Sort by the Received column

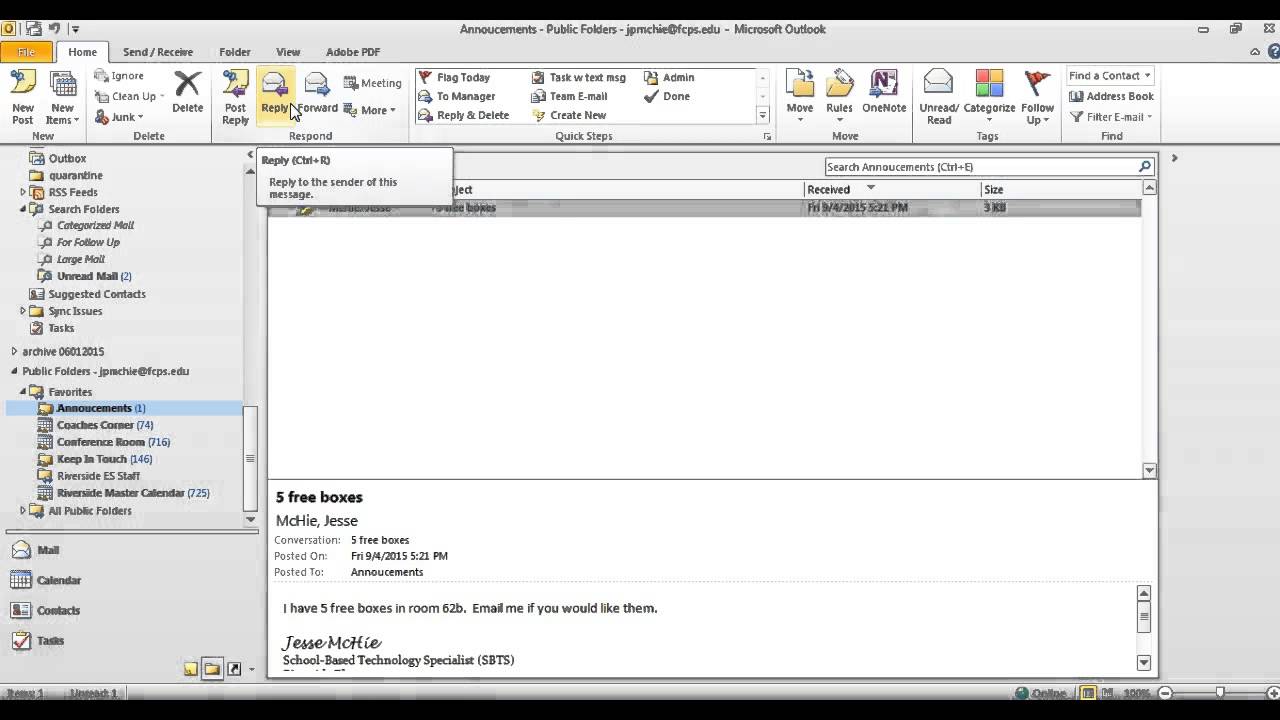point(892,189)
